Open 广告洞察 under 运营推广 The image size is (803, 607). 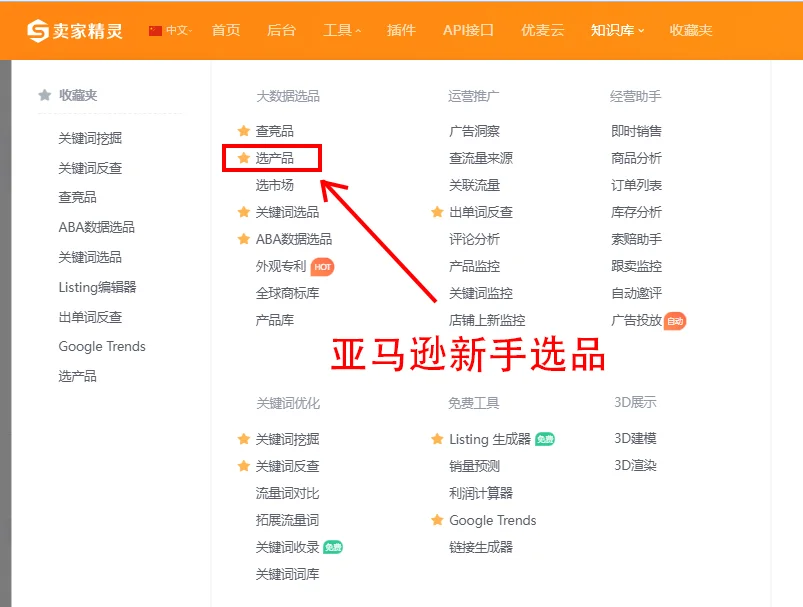[474, 131]
